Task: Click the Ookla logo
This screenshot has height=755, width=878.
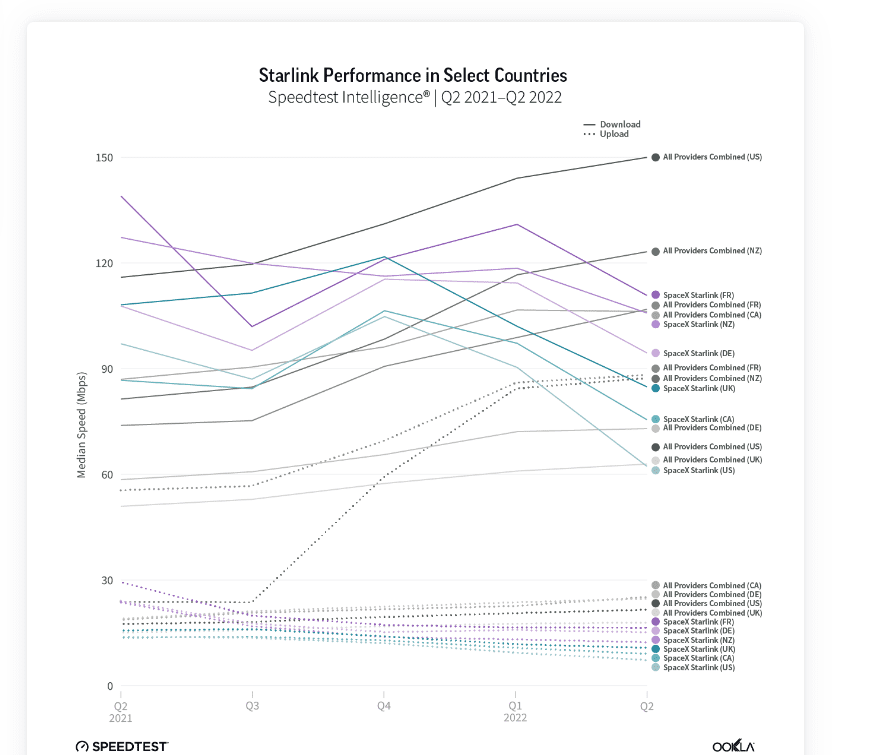Action: (733, 746)
